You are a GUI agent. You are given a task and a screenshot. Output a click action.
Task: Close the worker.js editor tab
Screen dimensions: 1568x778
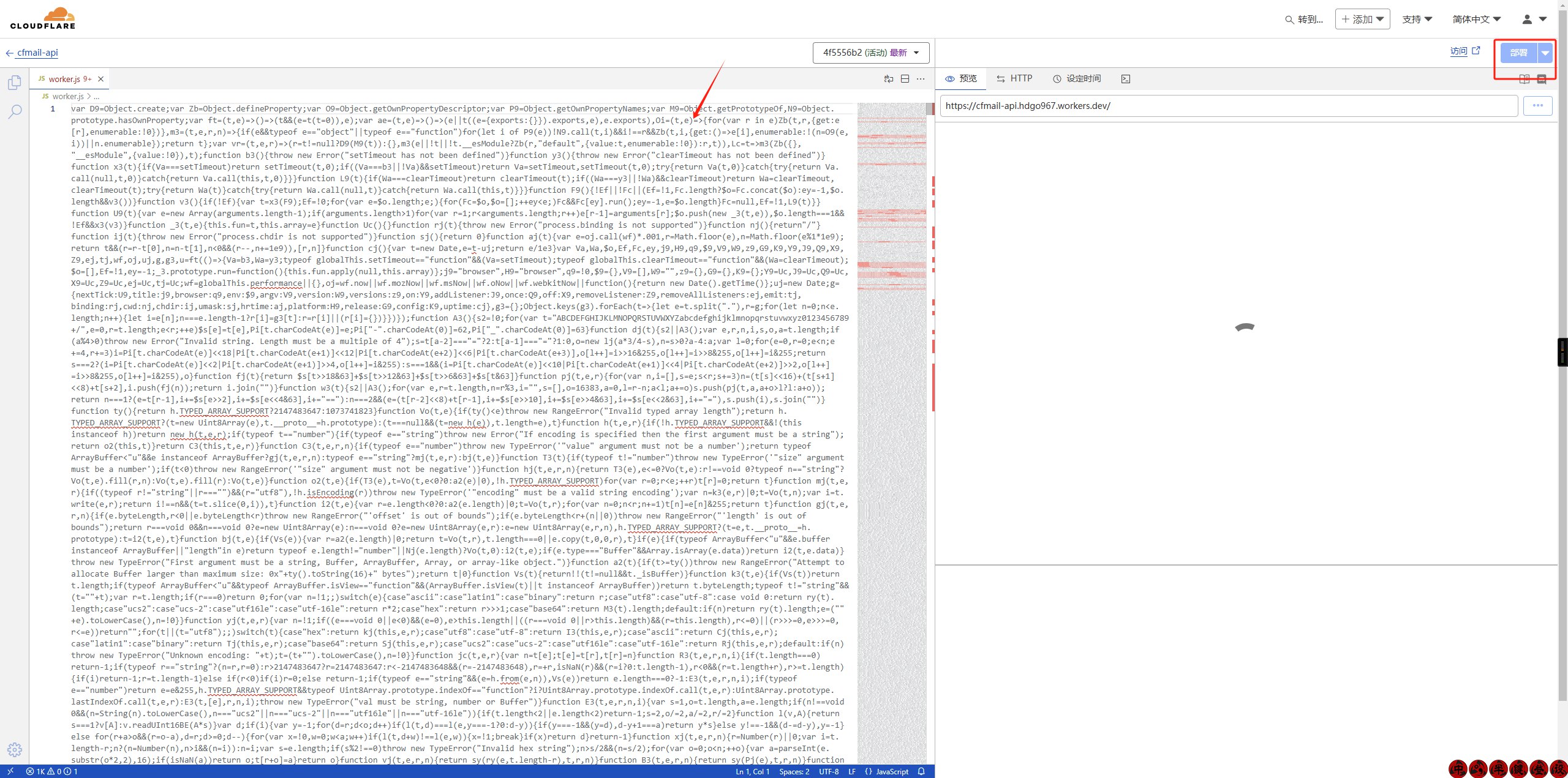[x=101, y=79]
